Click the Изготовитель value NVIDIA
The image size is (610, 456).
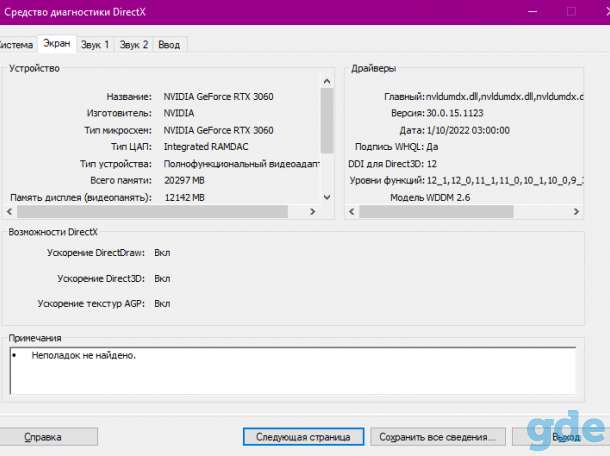pyautogui.click(x=179, y=113)
